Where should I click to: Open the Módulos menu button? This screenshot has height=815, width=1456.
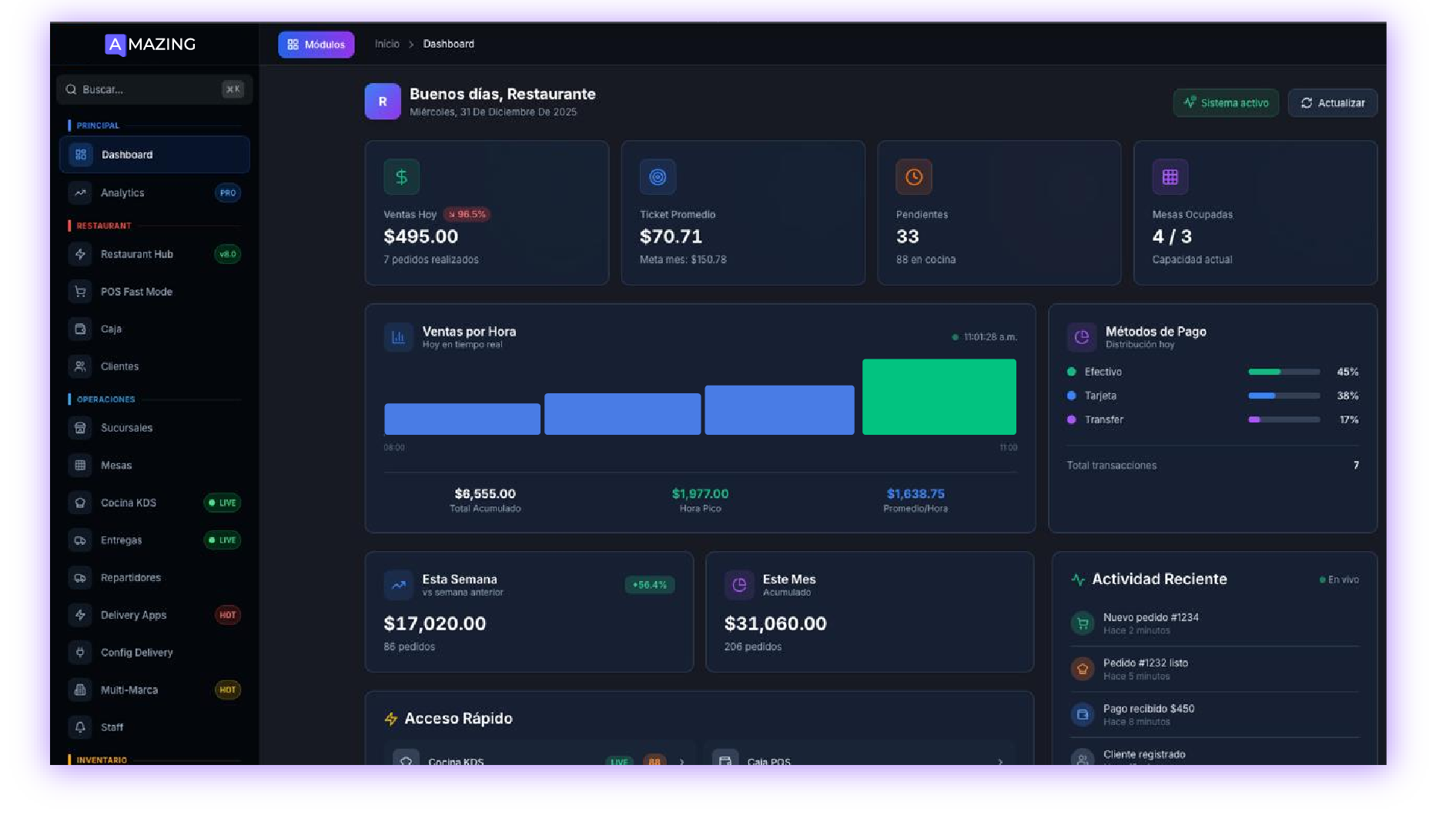(x=316, y=45)
